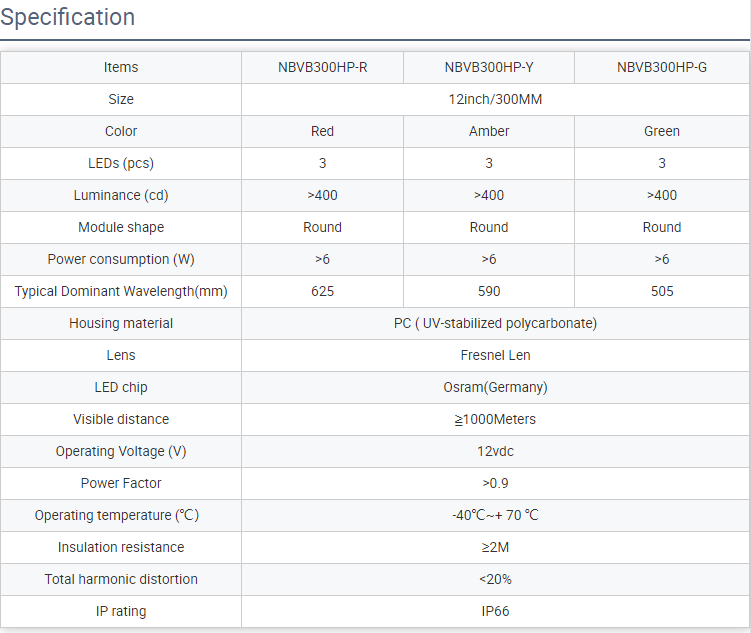Click the ≥1000Meters visible distance value
The height and width of the screenshot is (633, 751).
tap(495, 419)
